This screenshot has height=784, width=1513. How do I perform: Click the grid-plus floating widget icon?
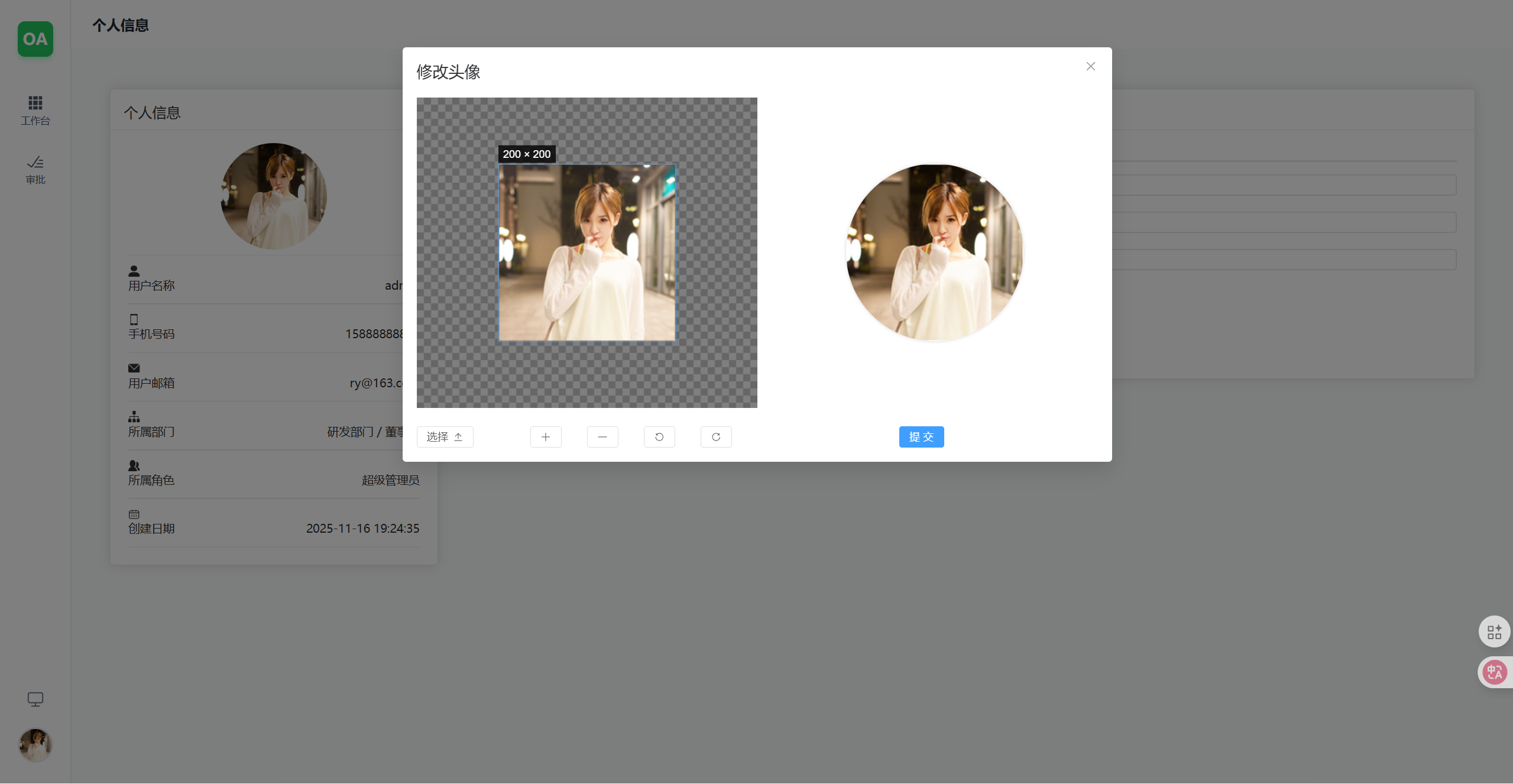[x=1494, y=632]
